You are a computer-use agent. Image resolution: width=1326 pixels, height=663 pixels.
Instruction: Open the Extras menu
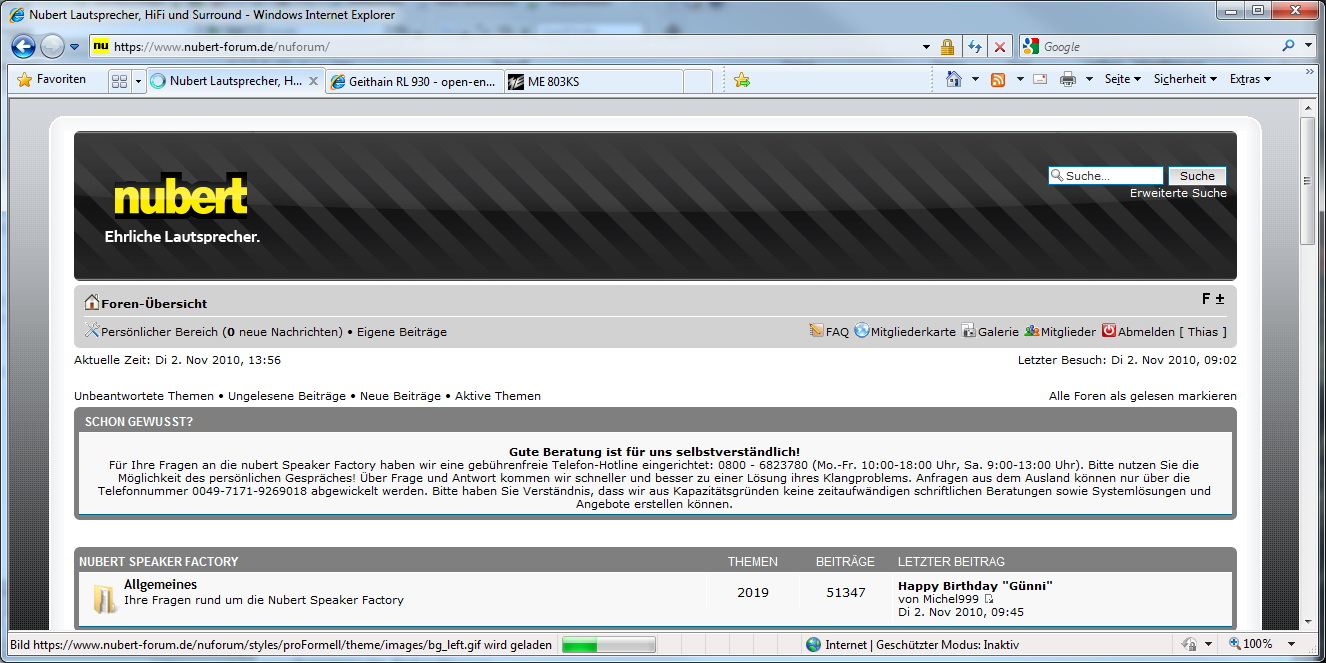(1250, 80)
